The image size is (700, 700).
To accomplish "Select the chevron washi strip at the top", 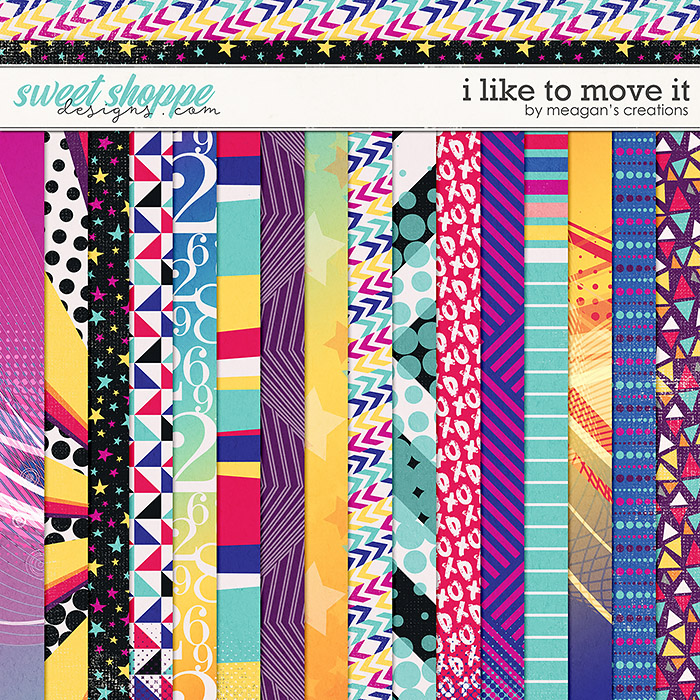I will click(x=350, y=21).
